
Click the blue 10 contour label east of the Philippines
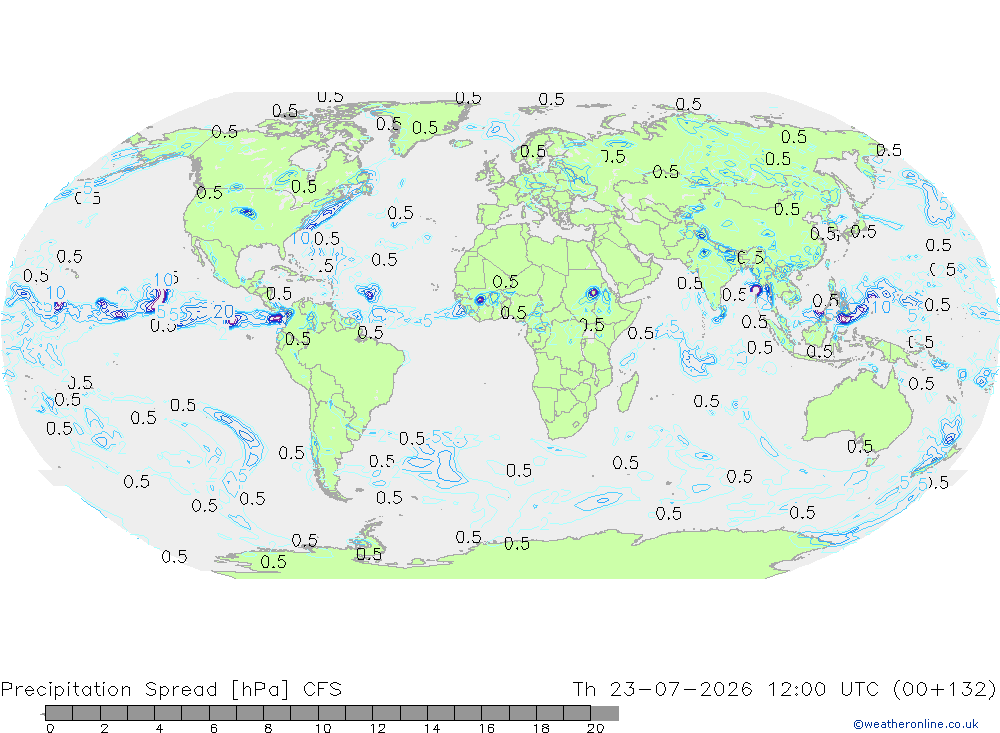click(881, 307)
